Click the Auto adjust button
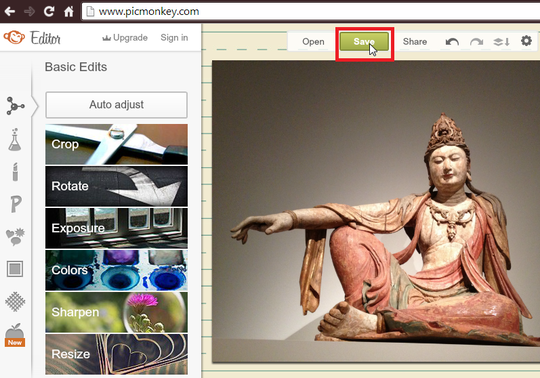Image resolution: width=540 pixels, height=378 pixels. (x=116, y=105)
